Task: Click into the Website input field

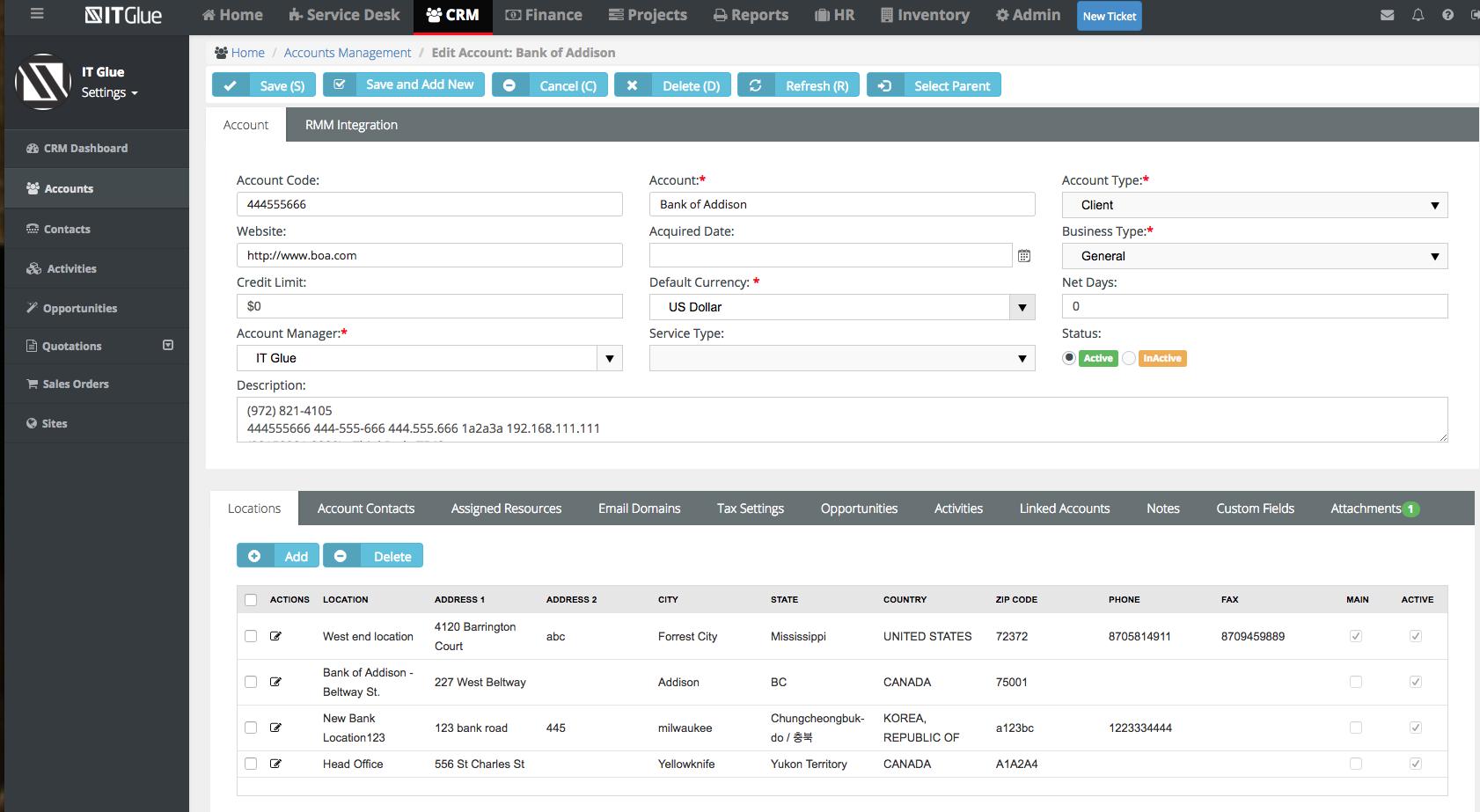Action: tap(429, 255)
